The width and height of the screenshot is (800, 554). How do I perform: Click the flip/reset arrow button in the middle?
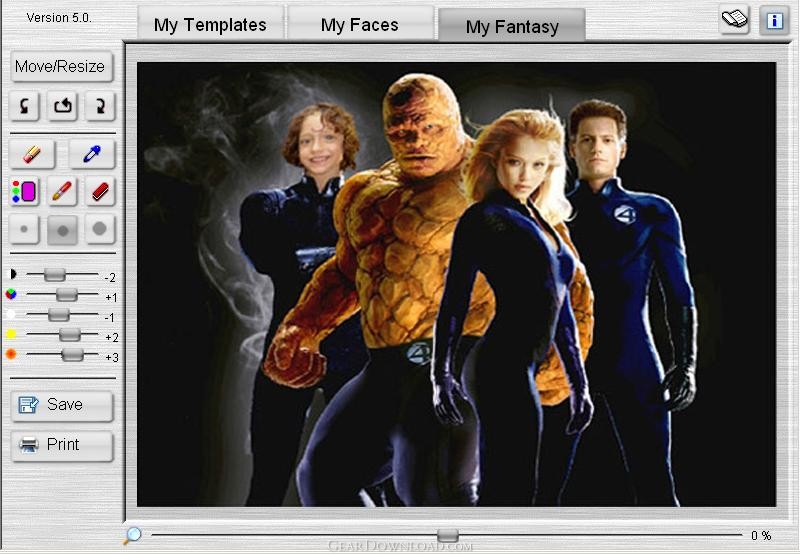[x=62, y=105]
